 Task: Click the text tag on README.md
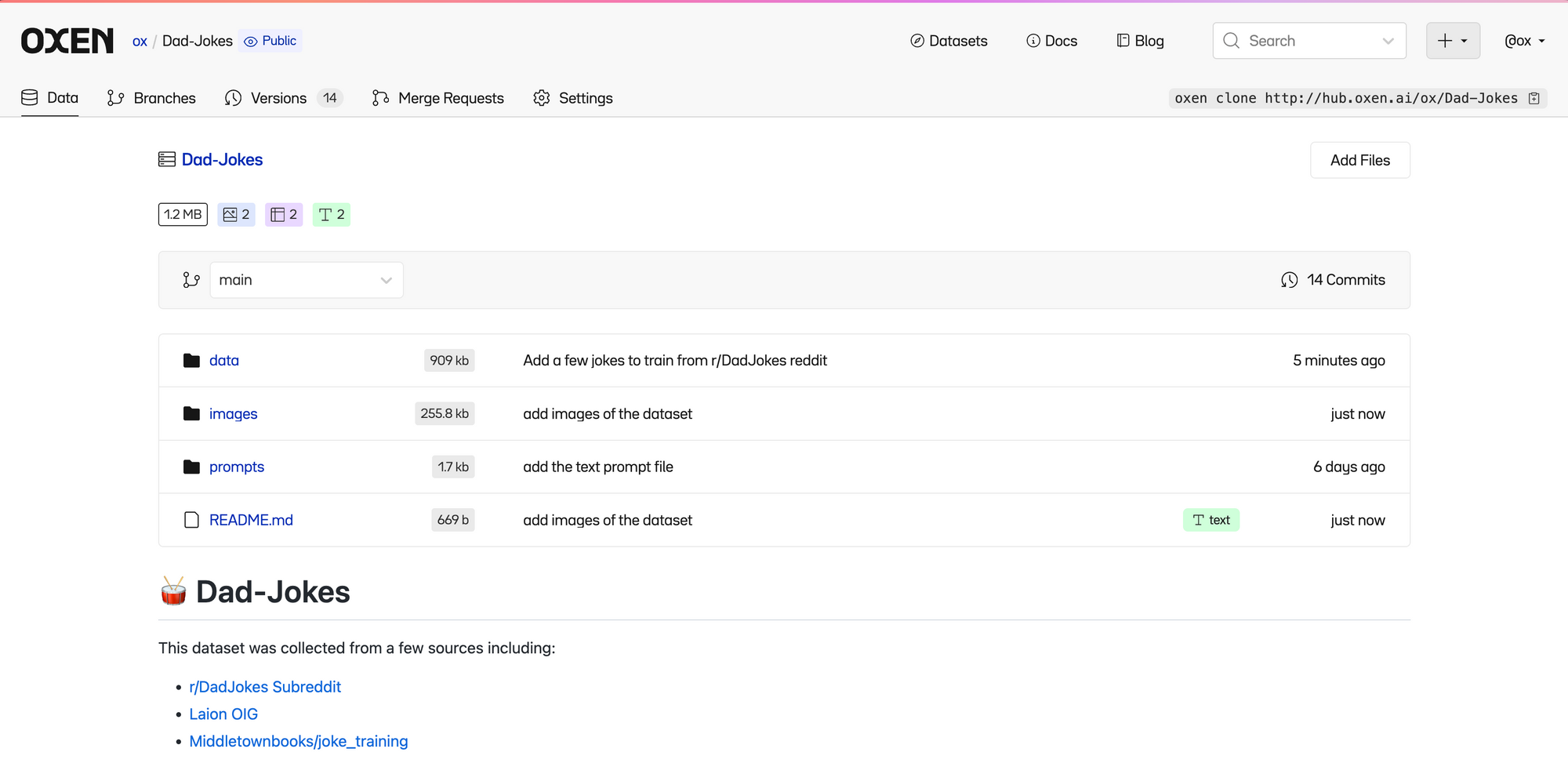(x=1210, y=520)
